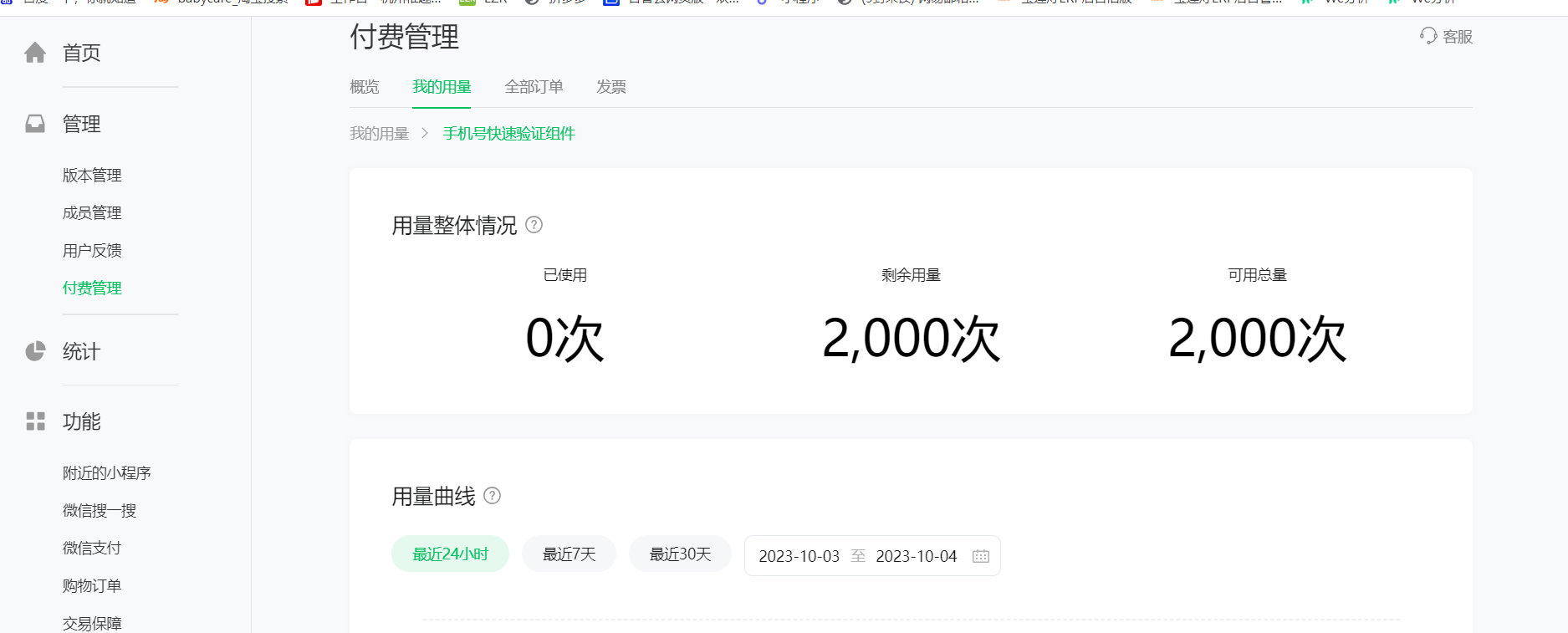Open 版本管理 in the sidebar
1568x633 pixels.
coord(92,176)
